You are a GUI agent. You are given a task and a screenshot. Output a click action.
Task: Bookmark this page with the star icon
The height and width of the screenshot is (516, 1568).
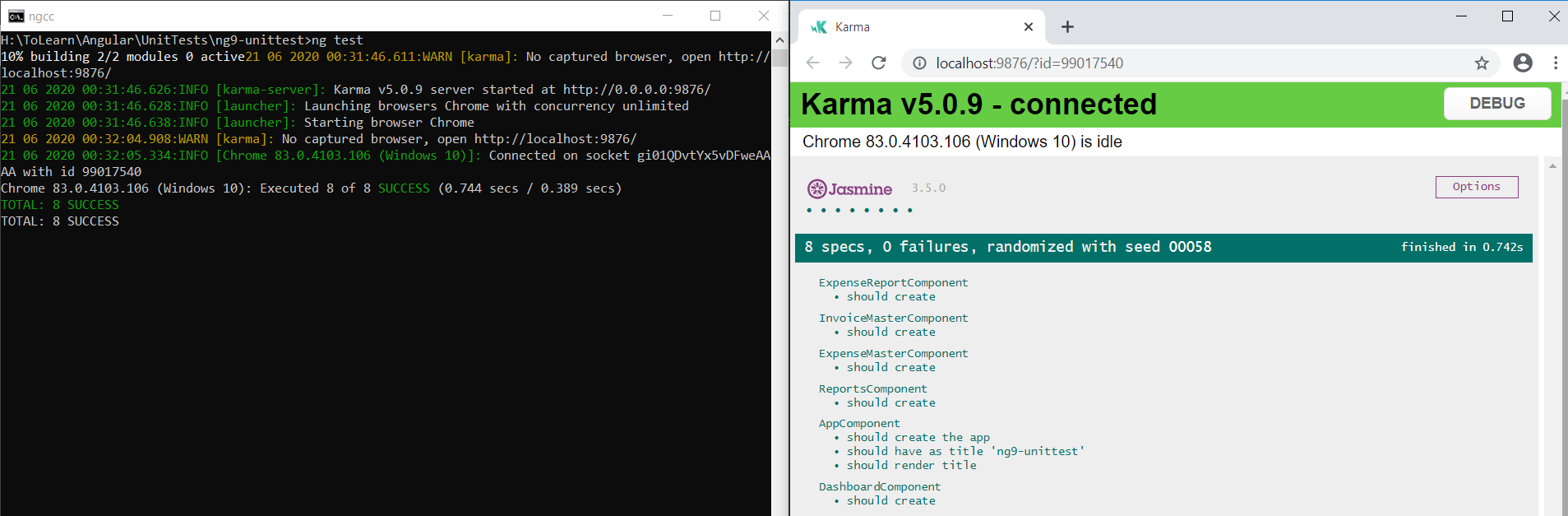[1481, 63]
